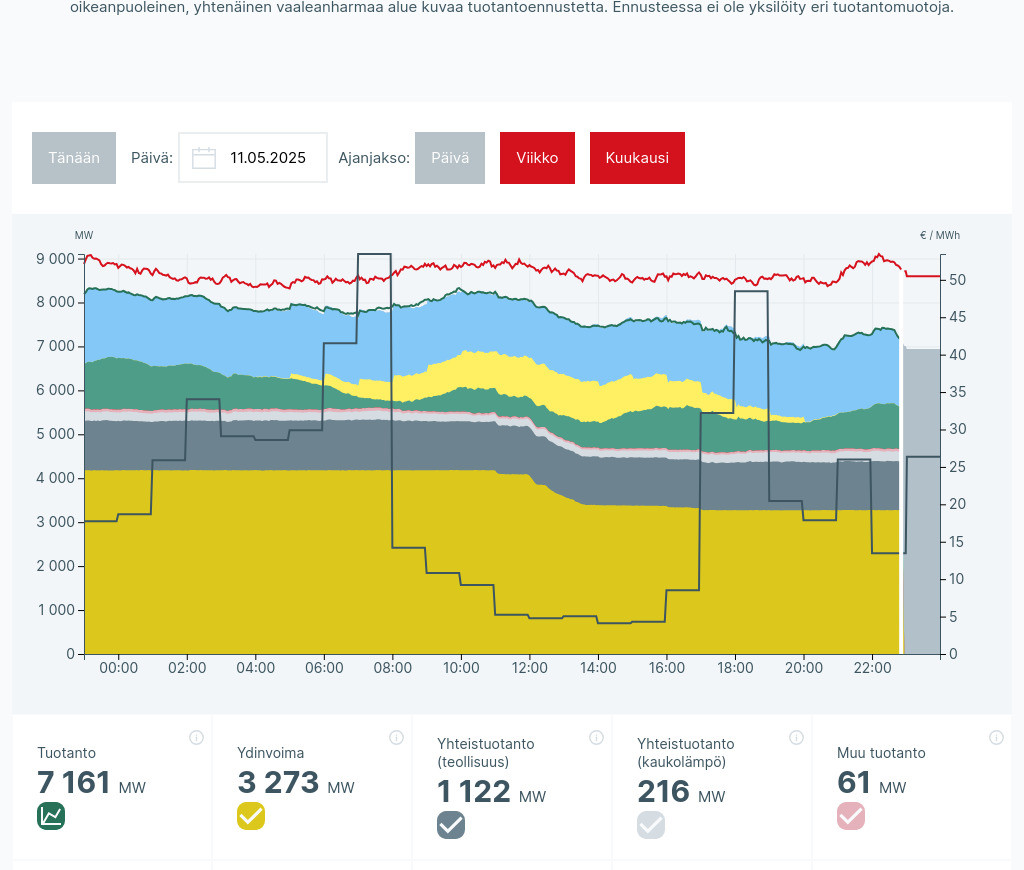Open the date picker showing 11.05.2025
The height and width of the screenshot is (870, 1024).
[267, 158]
